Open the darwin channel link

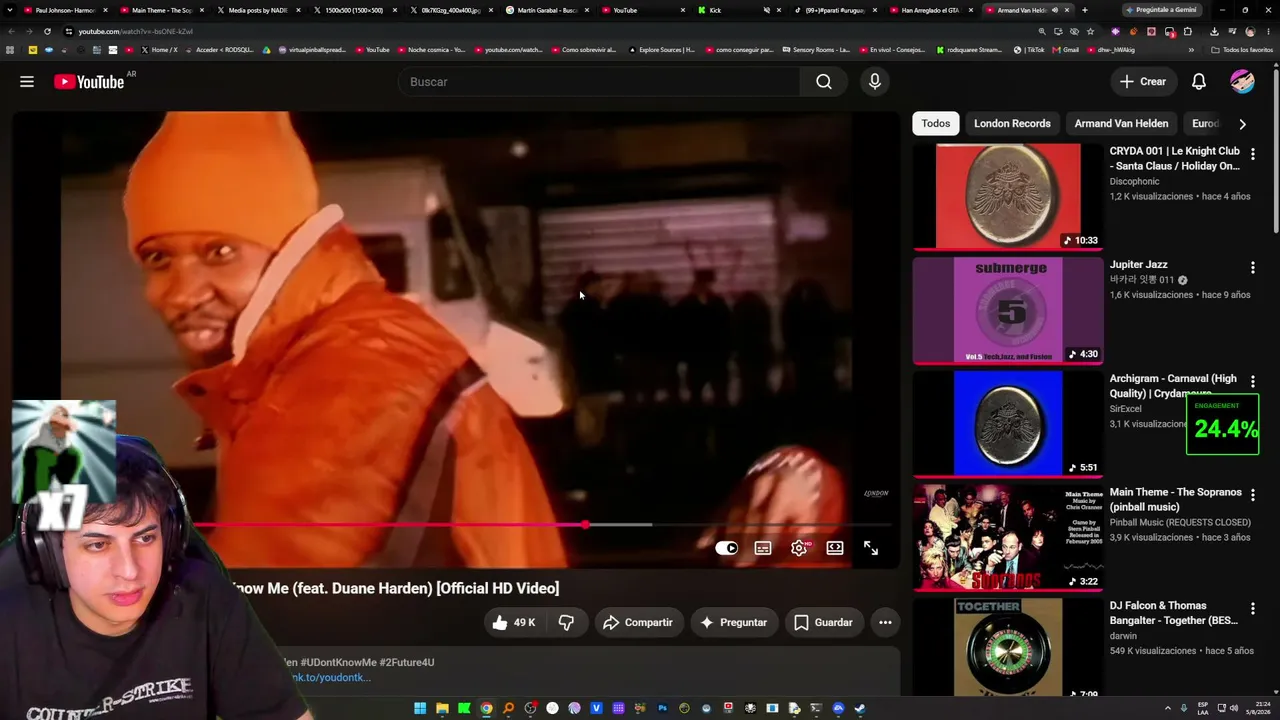click(x=1123, y=636)
